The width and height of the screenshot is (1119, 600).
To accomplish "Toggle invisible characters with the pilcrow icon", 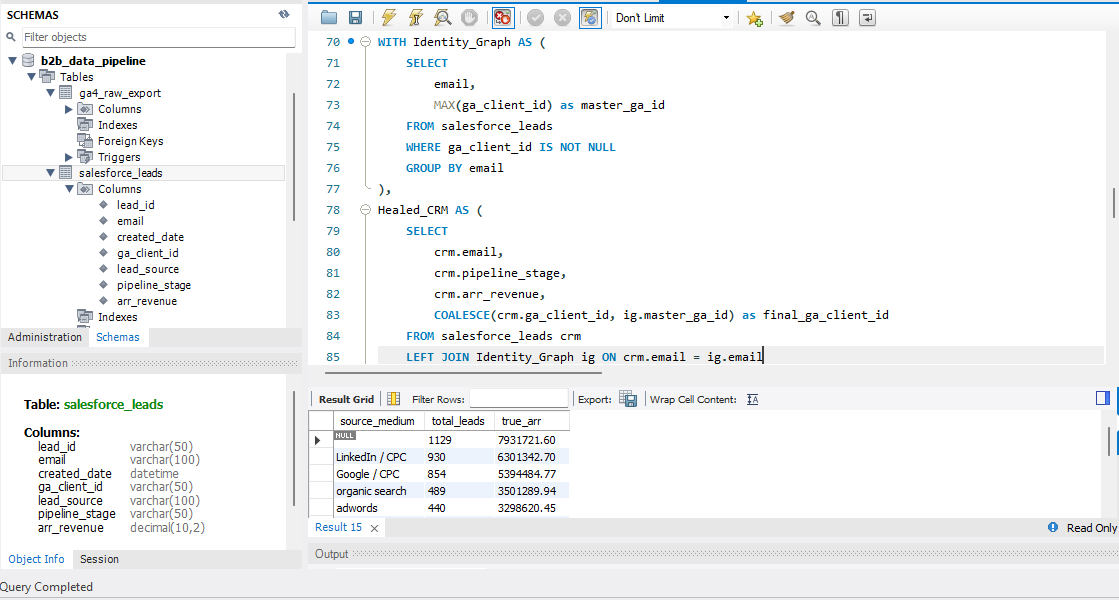I will (841, 18).
